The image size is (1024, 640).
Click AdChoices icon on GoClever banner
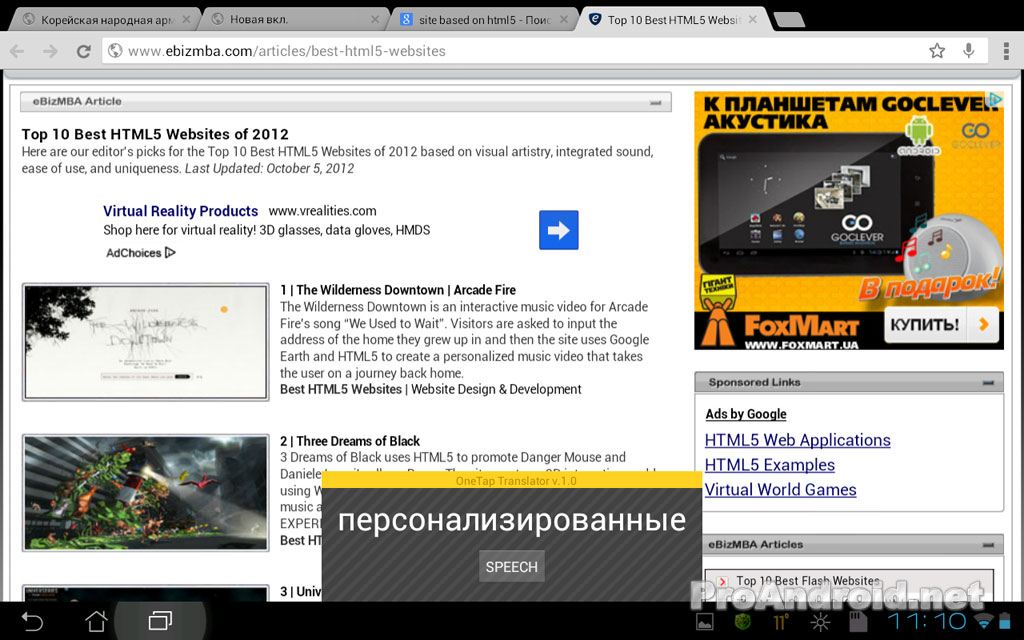995,99
